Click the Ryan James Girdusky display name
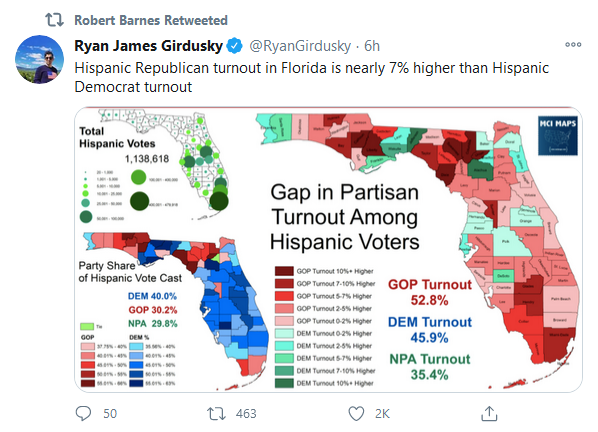Screen dimensions: 598x432 (148, 46)
